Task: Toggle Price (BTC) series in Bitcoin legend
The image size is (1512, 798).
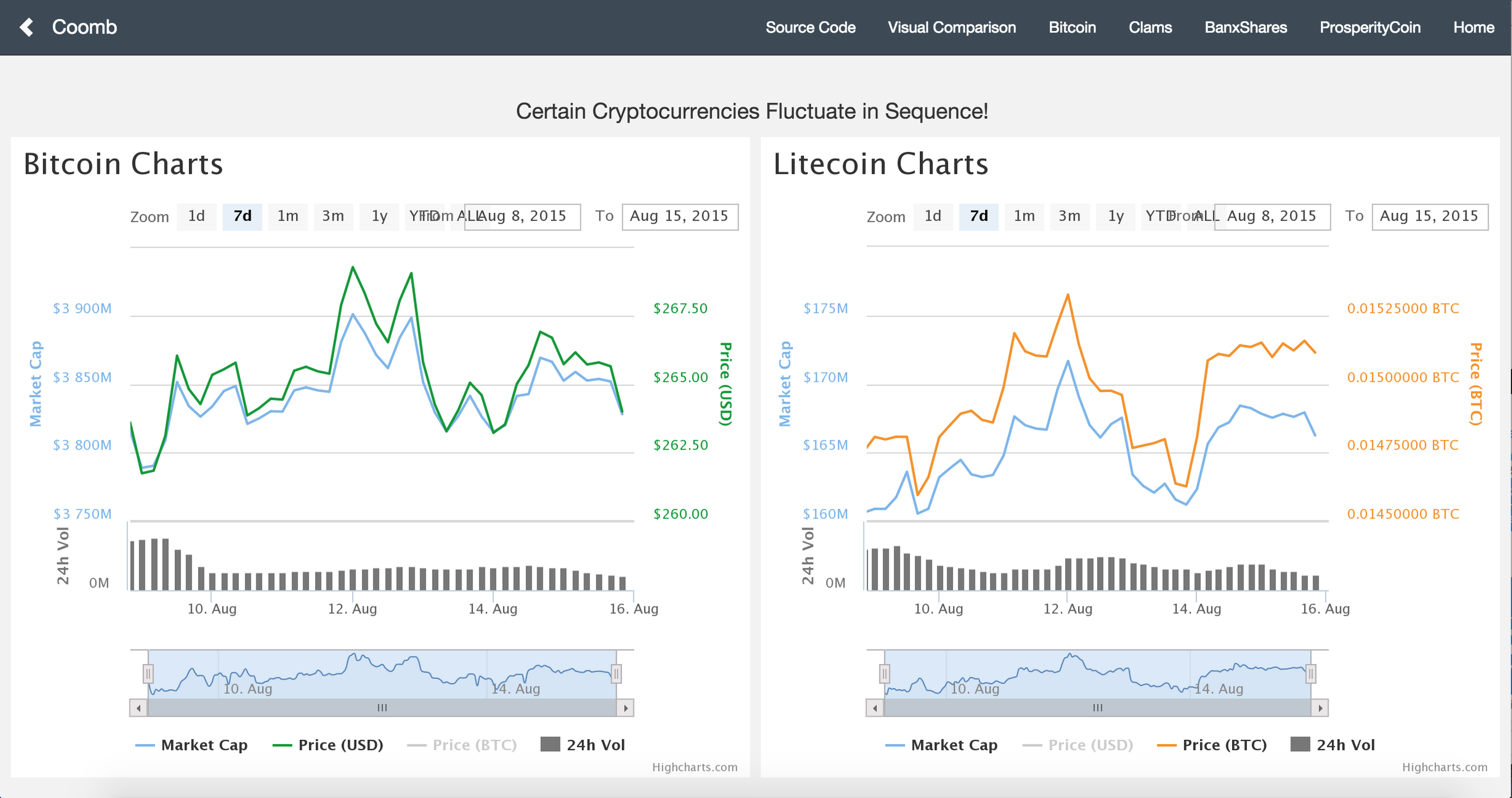Action: click(474, 745)
